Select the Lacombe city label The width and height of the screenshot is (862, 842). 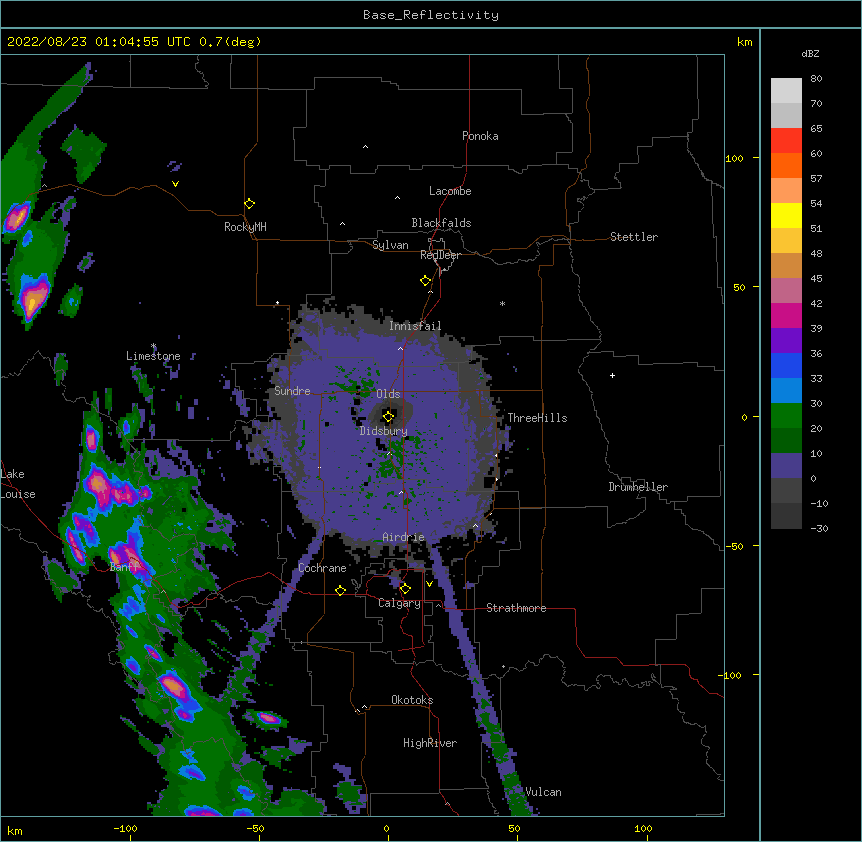[450, 191]
